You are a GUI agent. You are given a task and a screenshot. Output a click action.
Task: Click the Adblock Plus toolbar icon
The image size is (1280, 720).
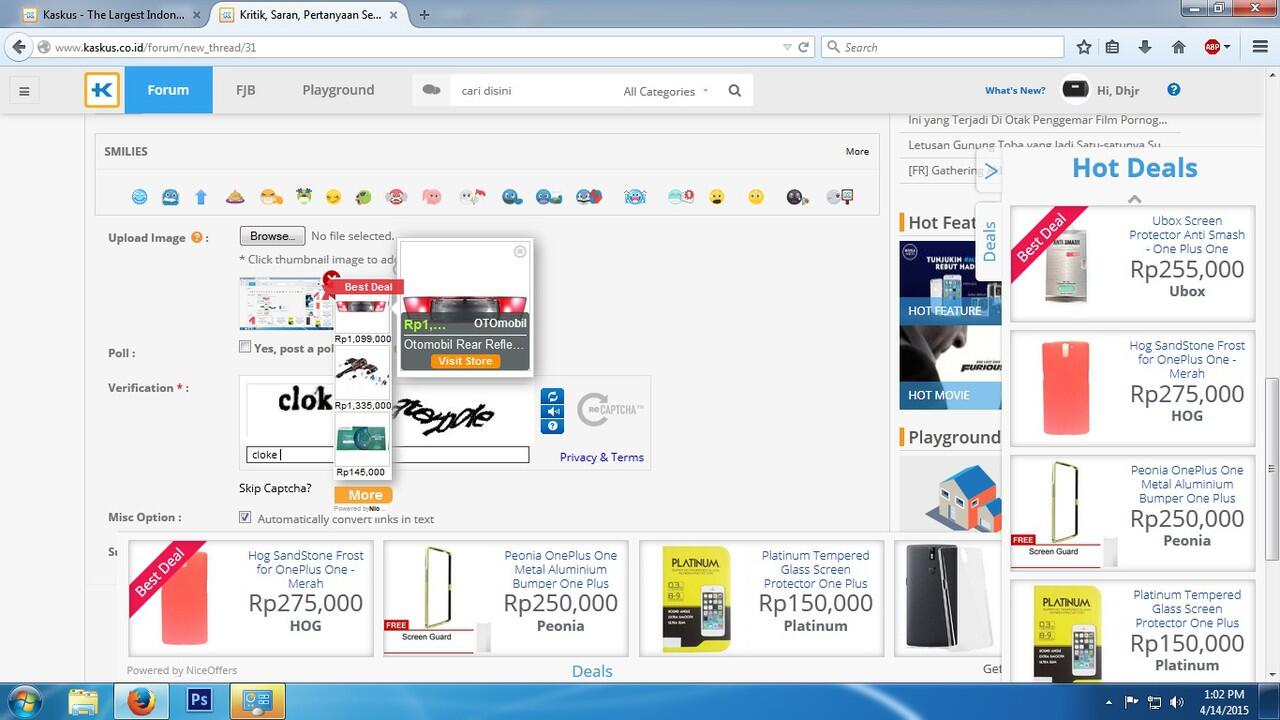1212,47
